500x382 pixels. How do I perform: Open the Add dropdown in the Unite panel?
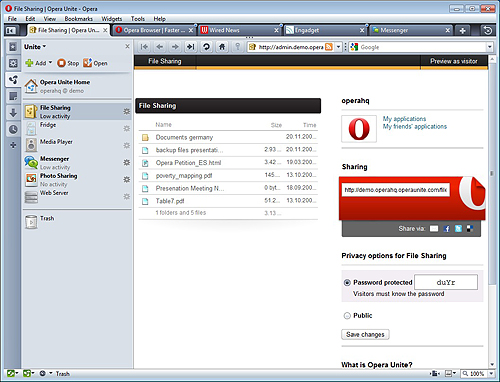(39, 63)
